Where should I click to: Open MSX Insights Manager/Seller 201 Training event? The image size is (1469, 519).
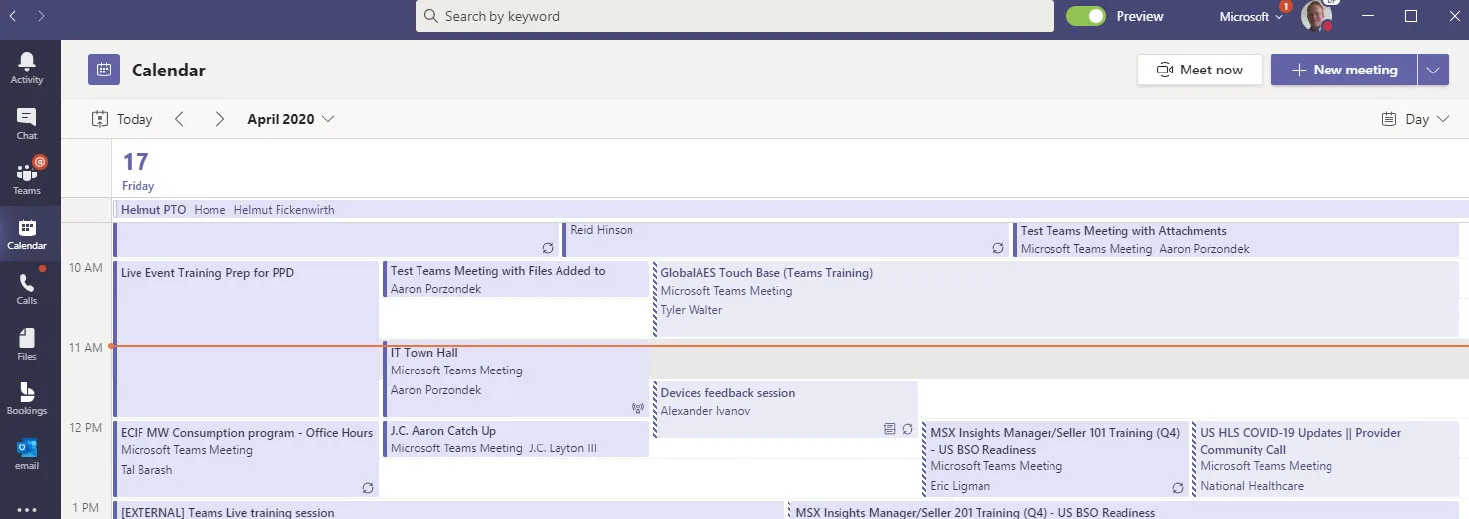pos(1123,510)
